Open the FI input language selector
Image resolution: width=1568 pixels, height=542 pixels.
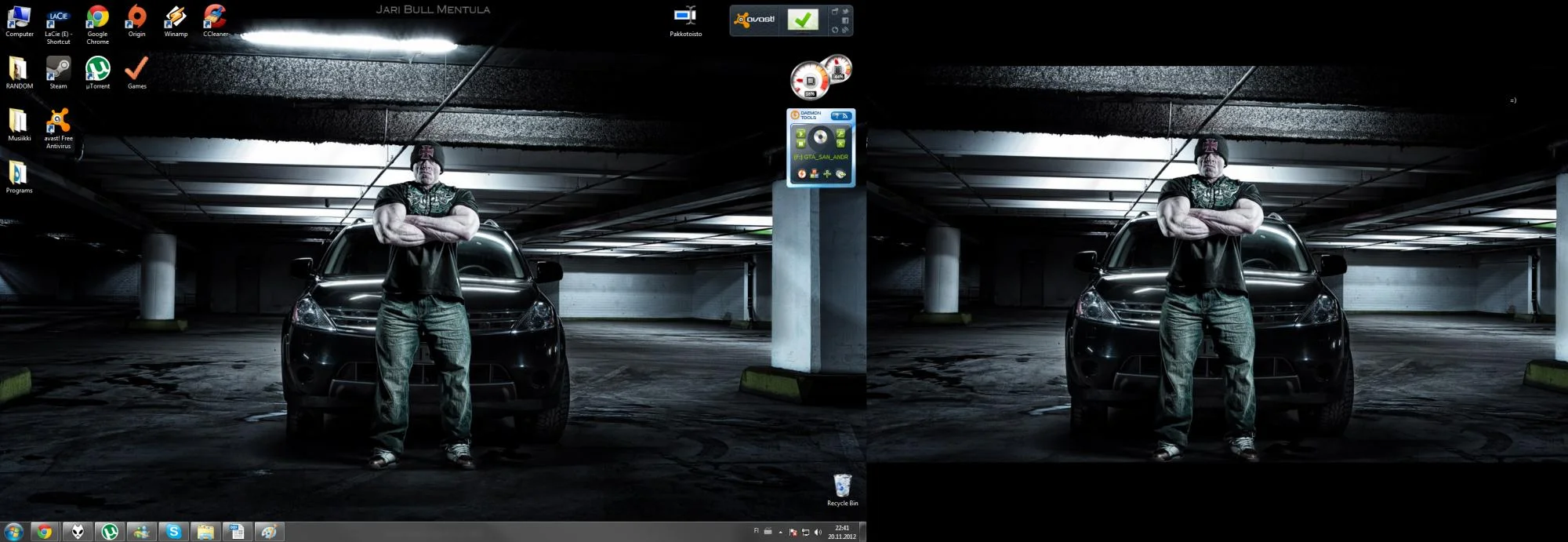(x=756, y=531)
